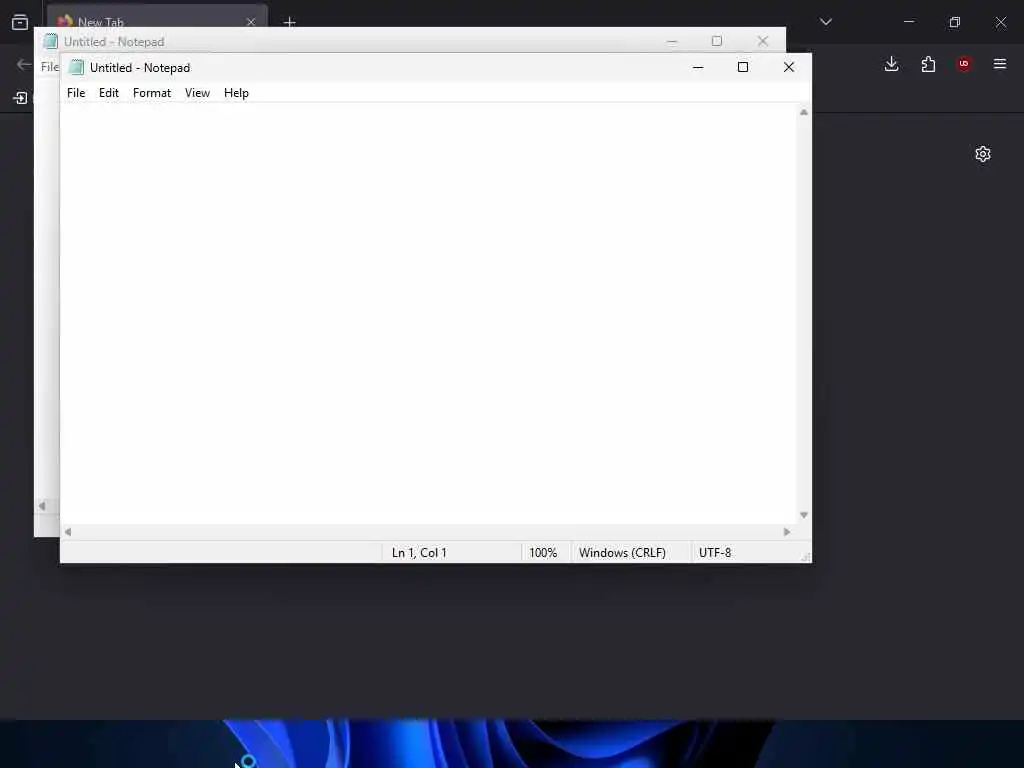
Task: Minimize the browser window
Action: (909, 22)
